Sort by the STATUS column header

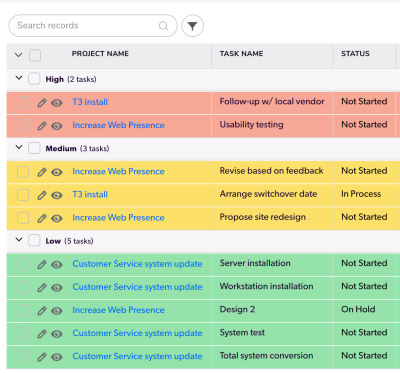click(355, 54)
